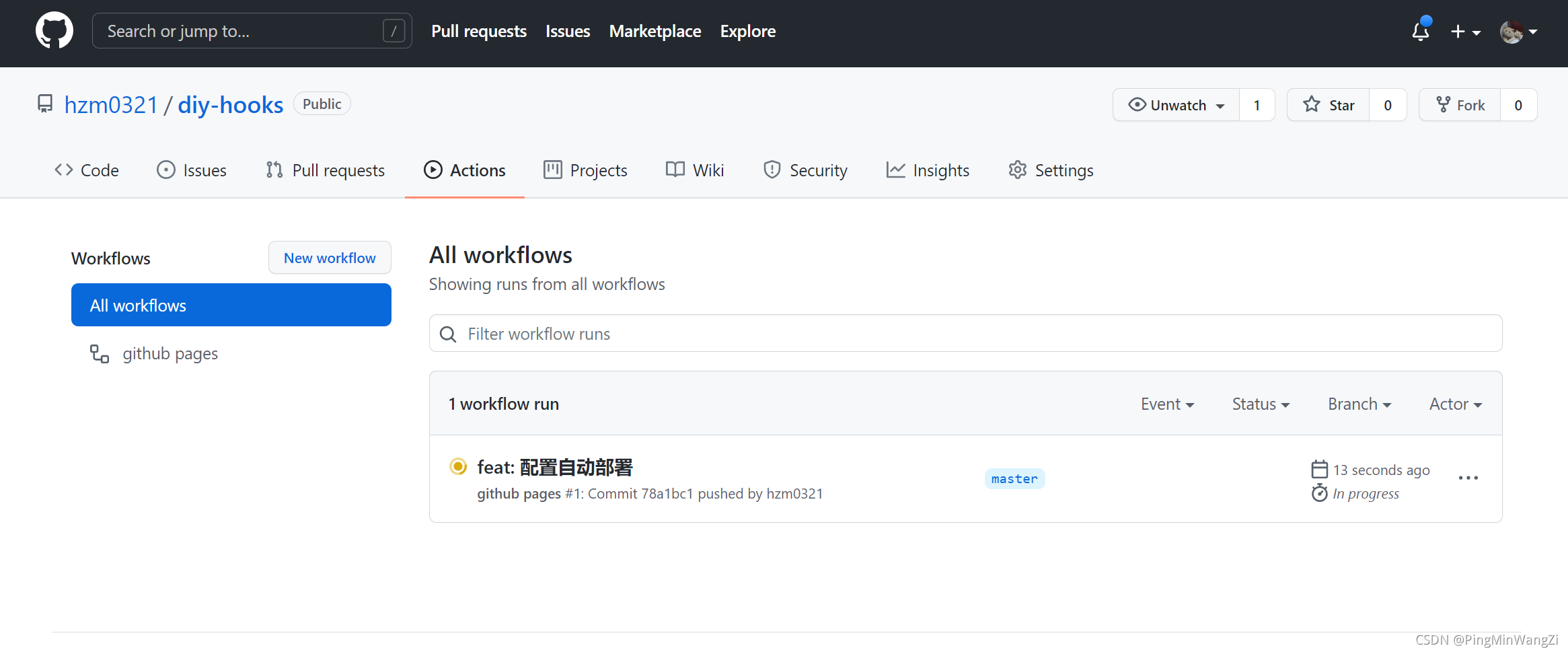Switch to the repository Pull requests tab

[x=325, y=170]
